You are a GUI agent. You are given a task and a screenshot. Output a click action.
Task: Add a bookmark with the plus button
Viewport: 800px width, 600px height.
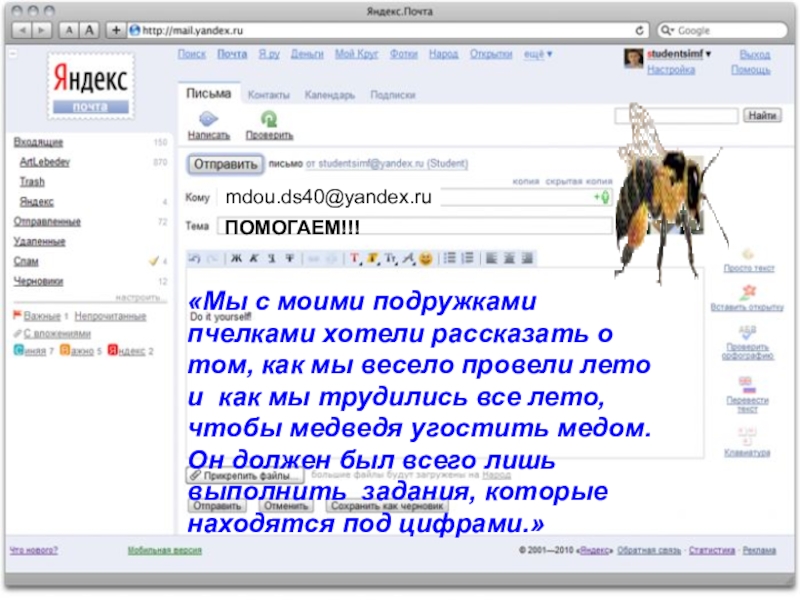coord(116,31)
